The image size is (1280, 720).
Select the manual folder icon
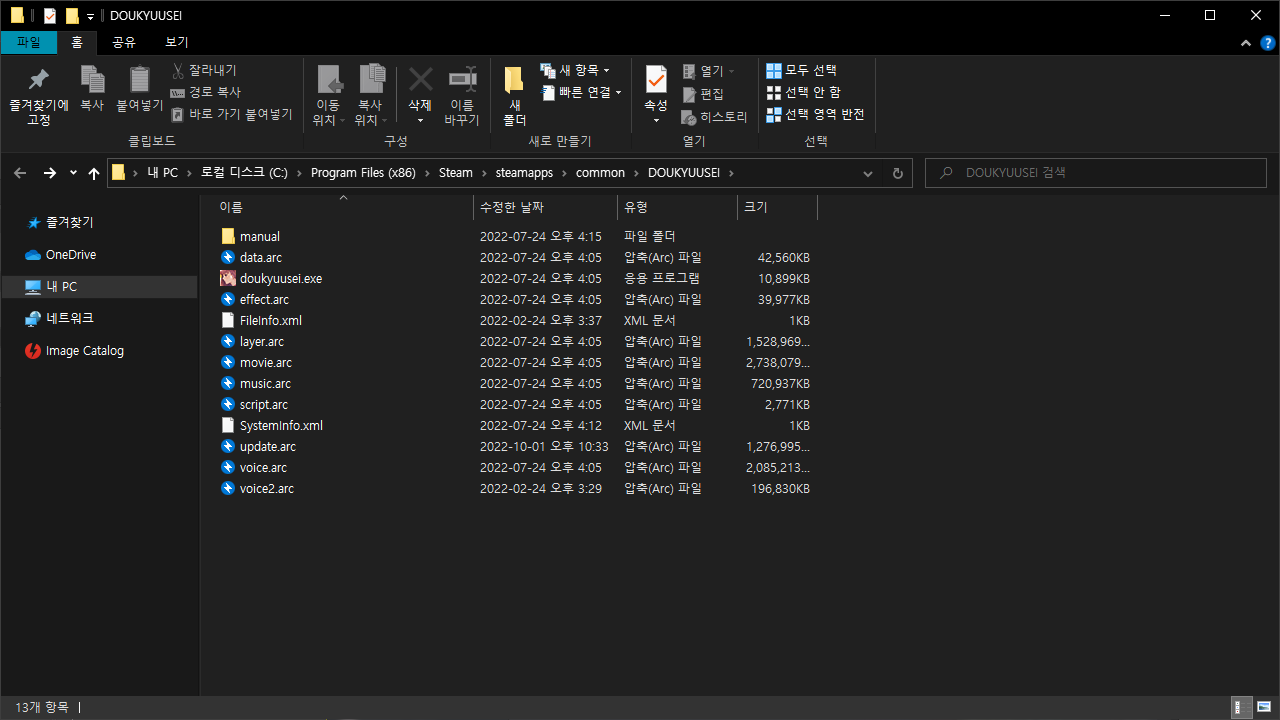(228, 237)
